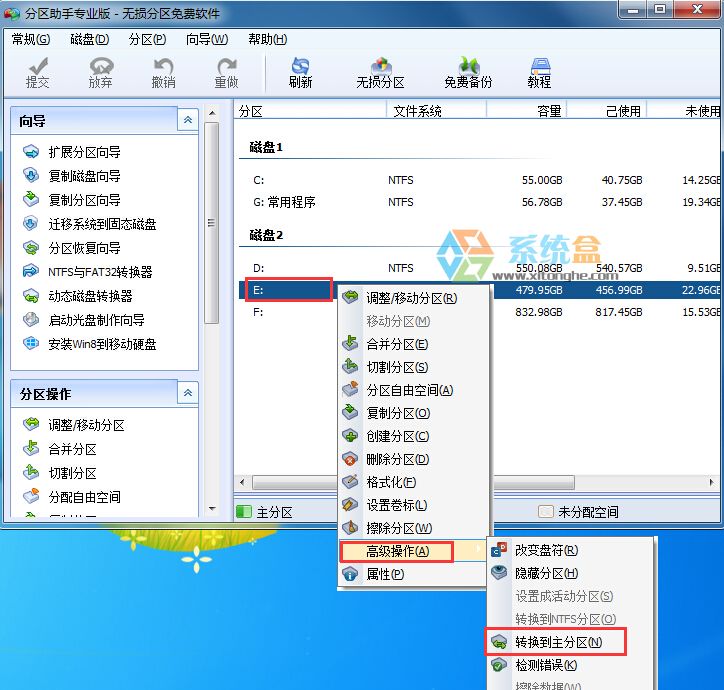
Task: Open the 教程 tutorial toolbar icon
Action: coord(539,73)
